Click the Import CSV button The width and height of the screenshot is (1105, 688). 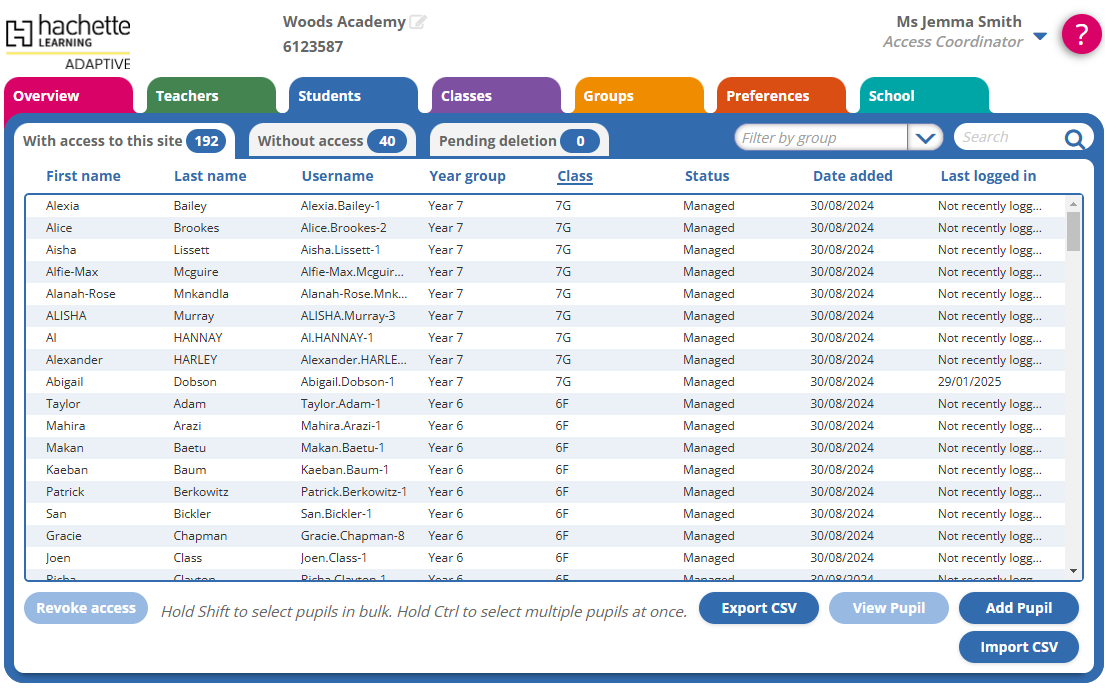pyautogui.click(x=1018, y=646)
